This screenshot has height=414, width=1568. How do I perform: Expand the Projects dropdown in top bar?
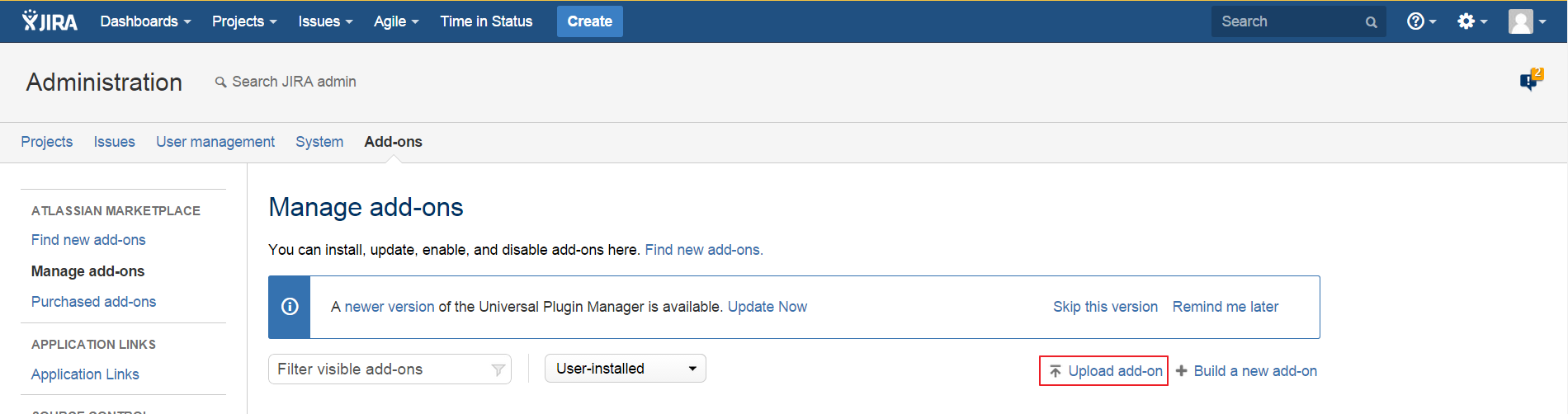[x=244, y=21]
